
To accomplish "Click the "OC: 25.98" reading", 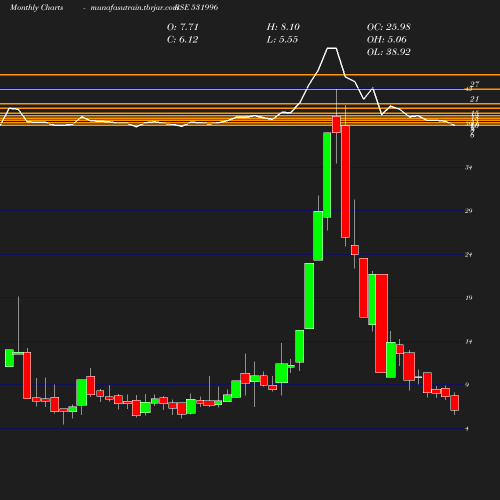I will (x=389, y=27).
